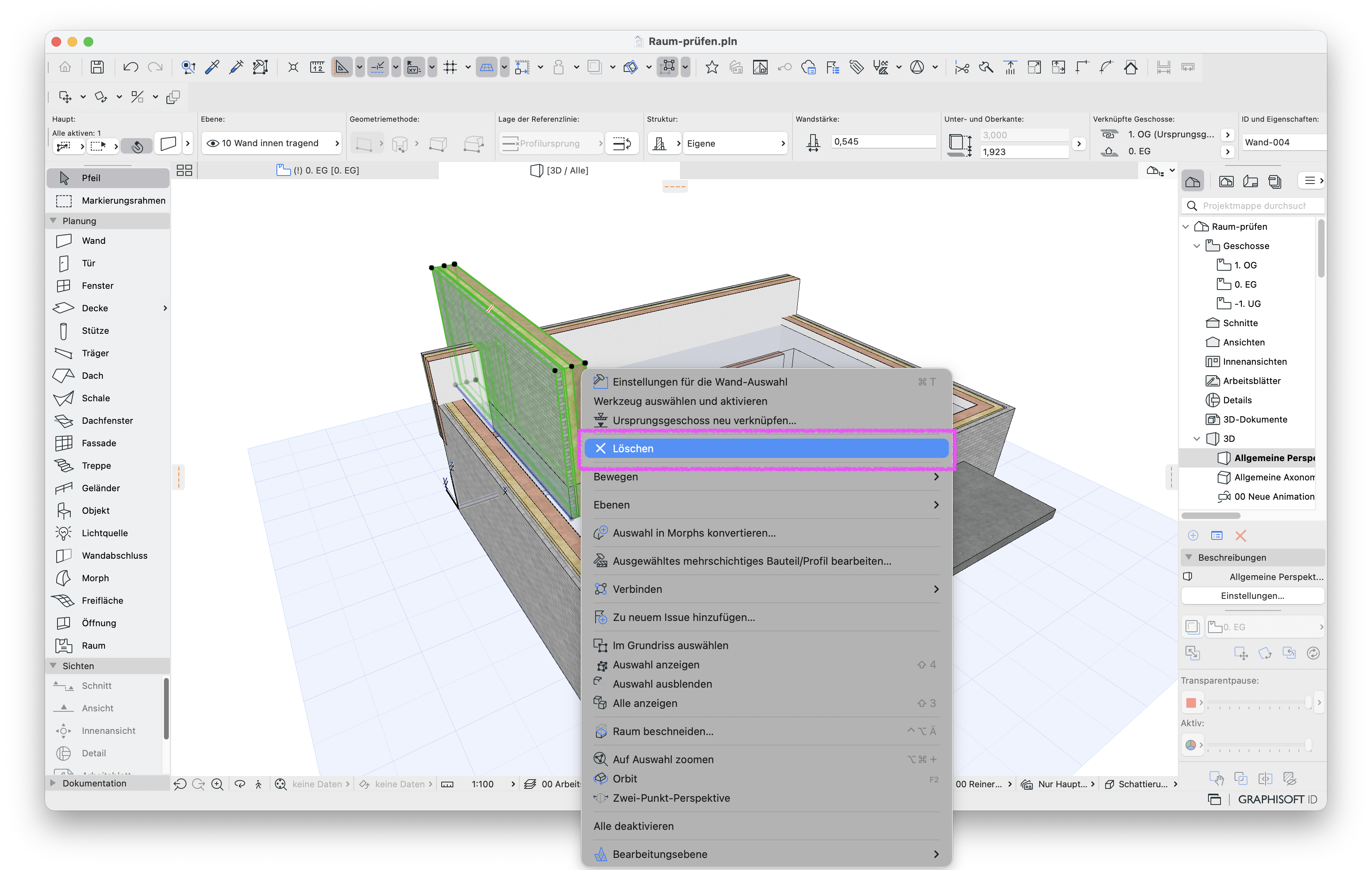1372x870 pixels.
Task: Select the Lichtquelle tool
Action: (x=108, y=533)
